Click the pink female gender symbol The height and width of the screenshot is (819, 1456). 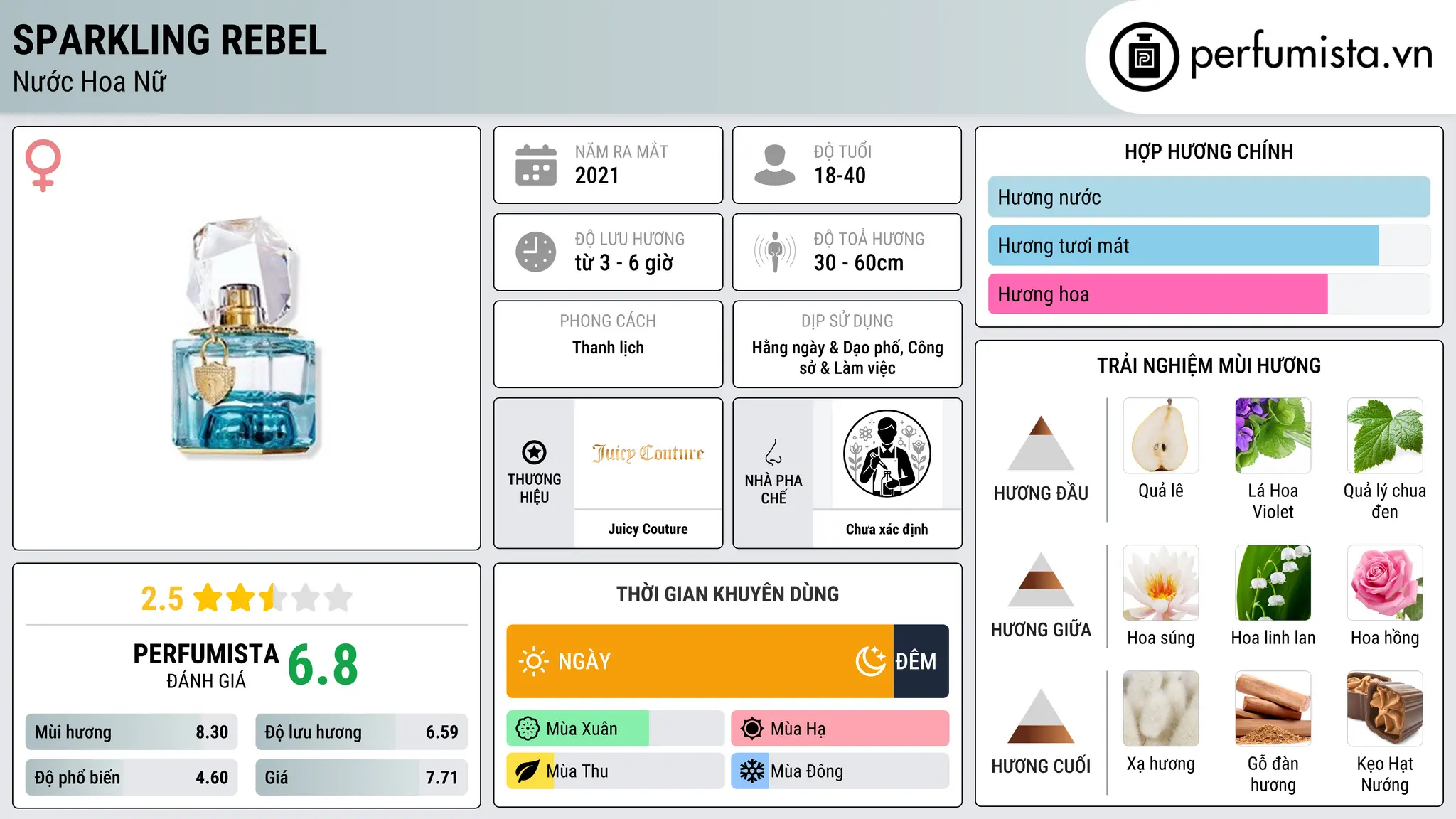[x=43, y=165]
